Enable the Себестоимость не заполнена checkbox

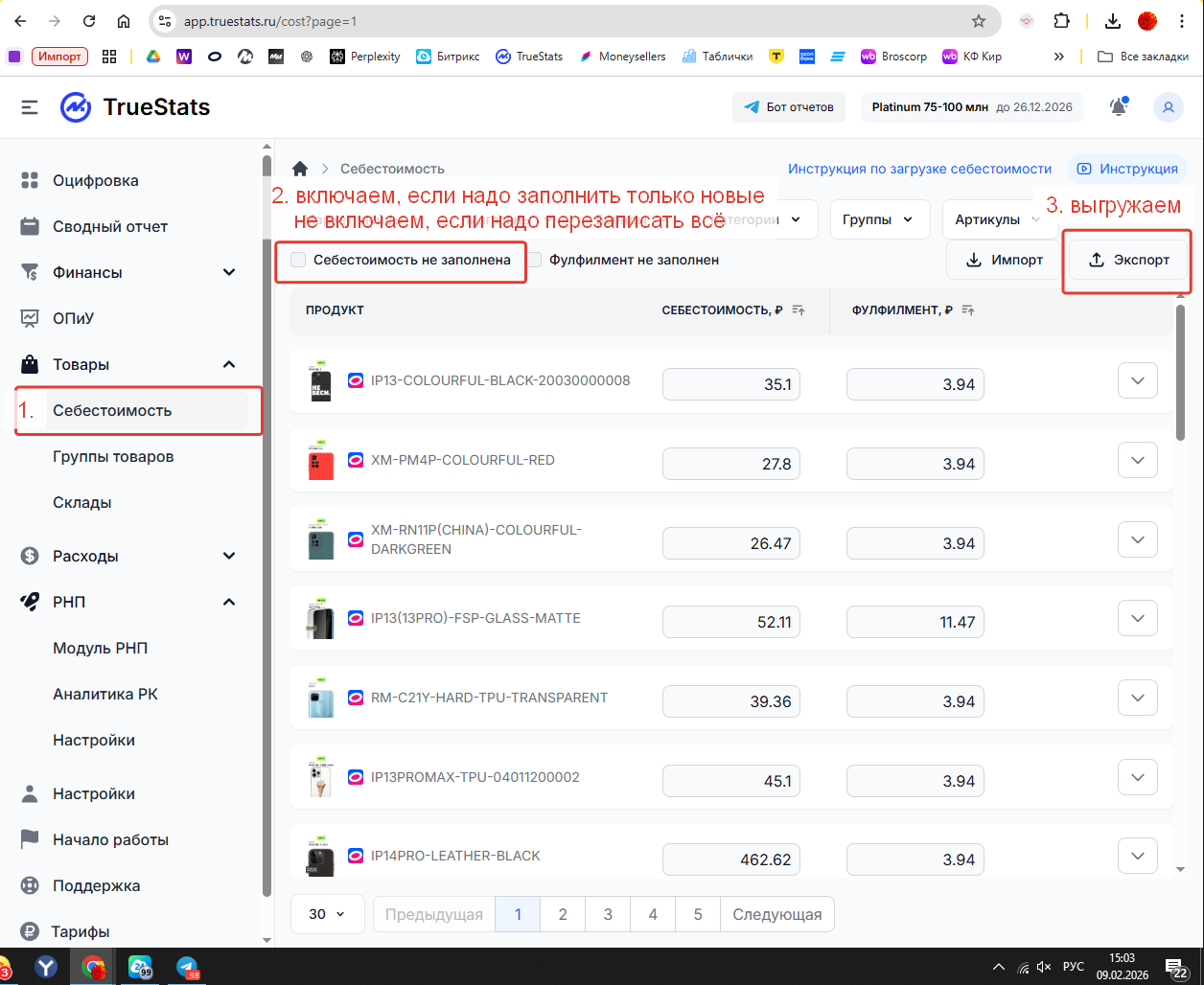(299, 260)
